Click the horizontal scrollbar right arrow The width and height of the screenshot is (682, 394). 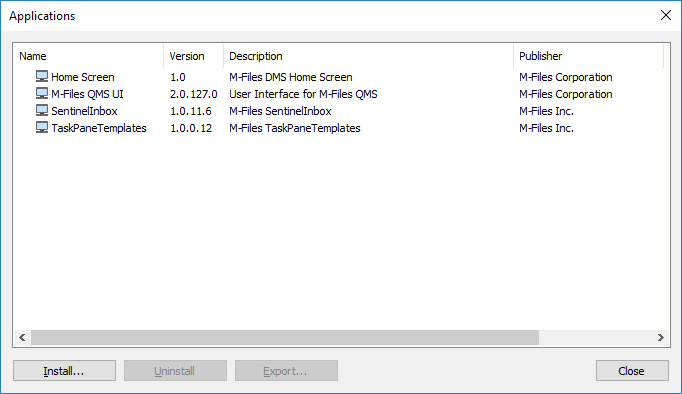(661, 337)
